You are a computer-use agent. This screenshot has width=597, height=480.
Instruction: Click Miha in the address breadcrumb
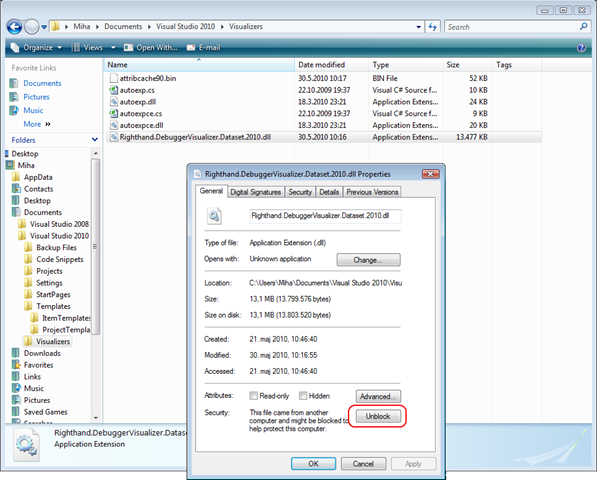(x=81, y=27)
